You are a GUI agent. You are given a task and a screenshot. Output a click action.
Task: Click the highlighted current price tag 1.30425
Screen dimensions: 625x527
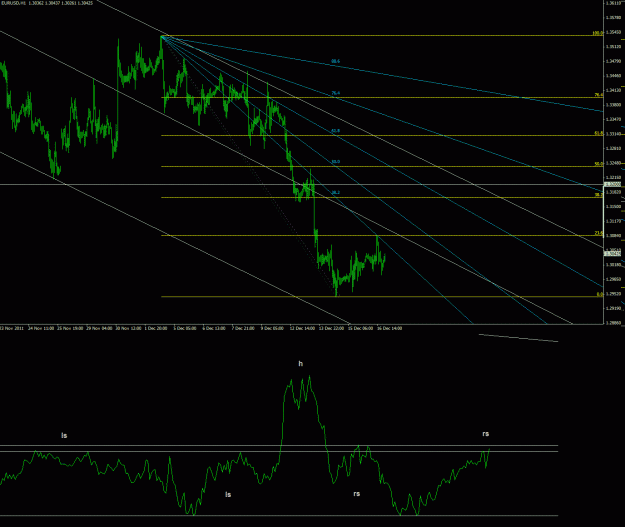pos(613,254)
